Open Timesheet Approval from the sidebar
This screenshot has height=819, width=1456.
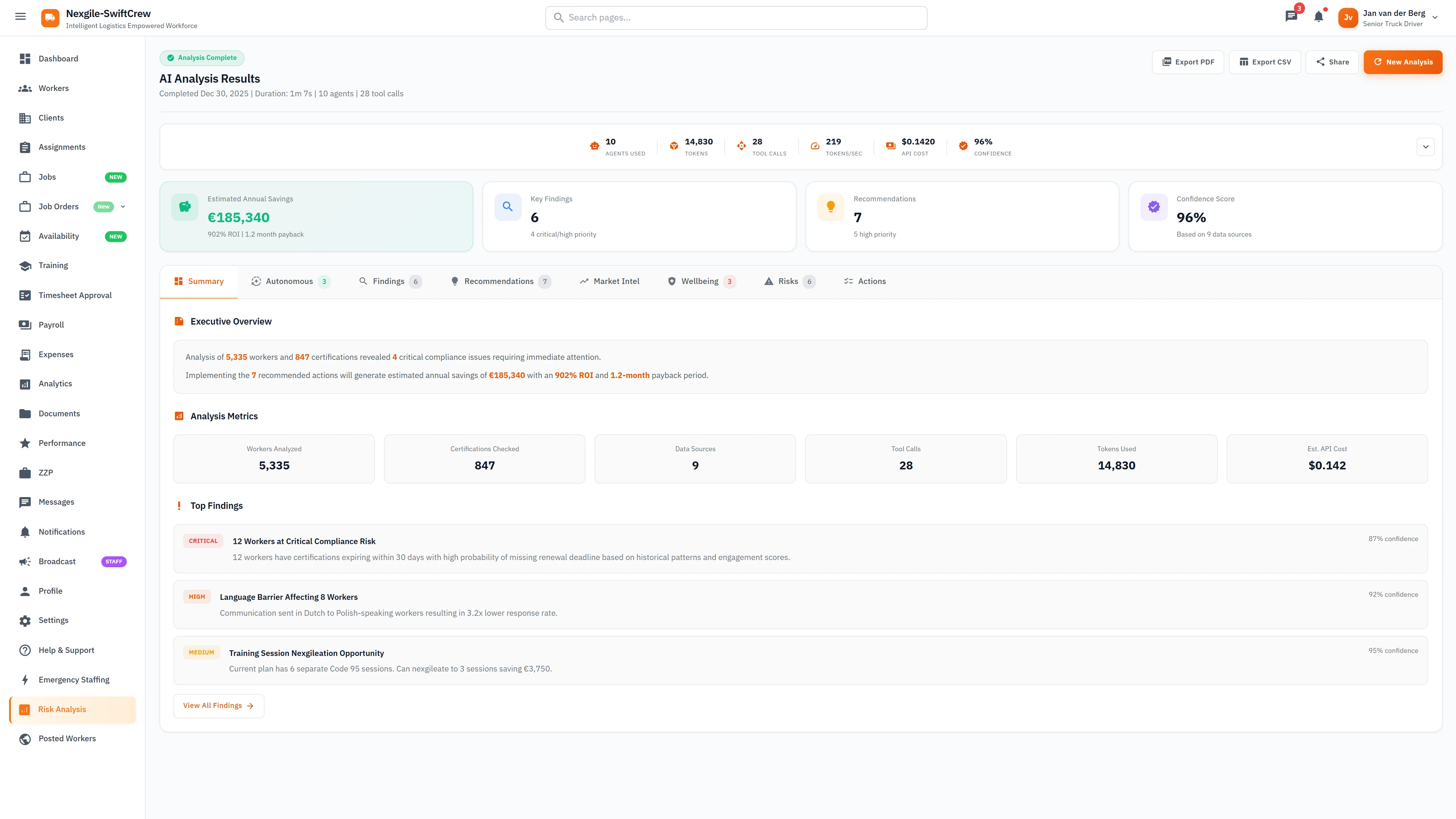click(75, 295)
